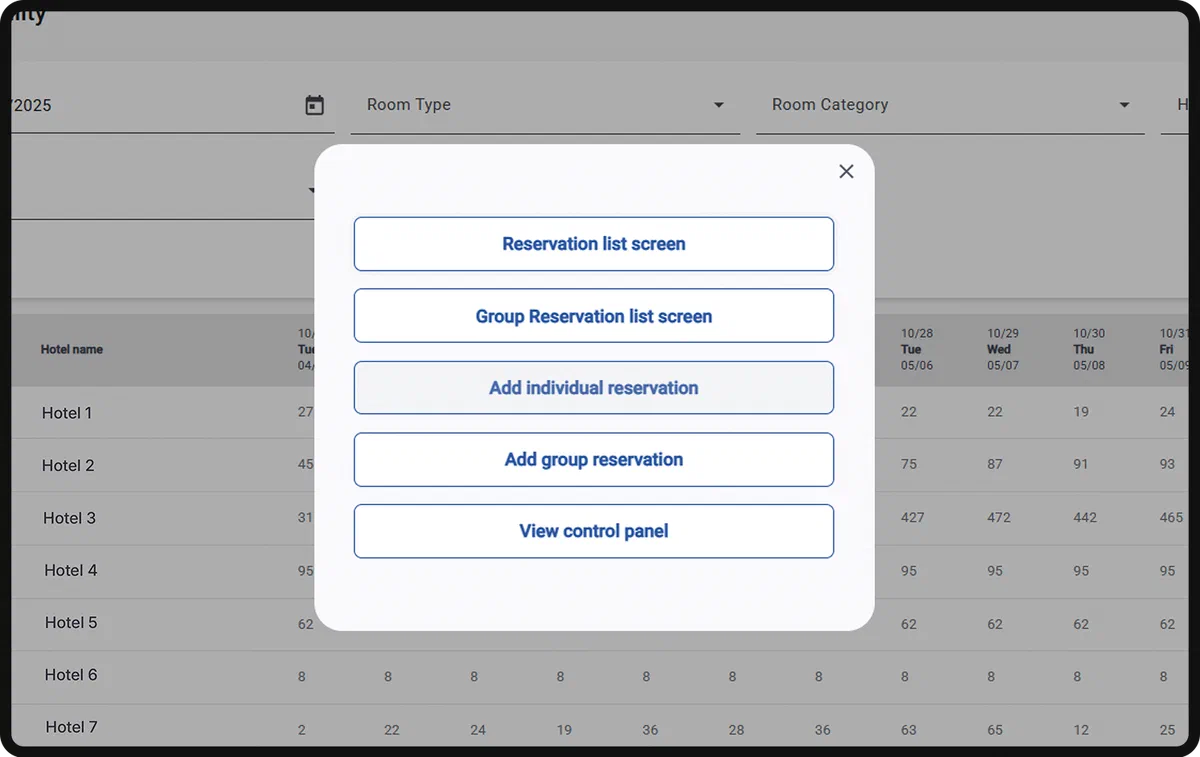Expand the Room Category dropdown arrow
Image resolution: width=1200 pixels, height=757 pixels.
[1124, 105]
